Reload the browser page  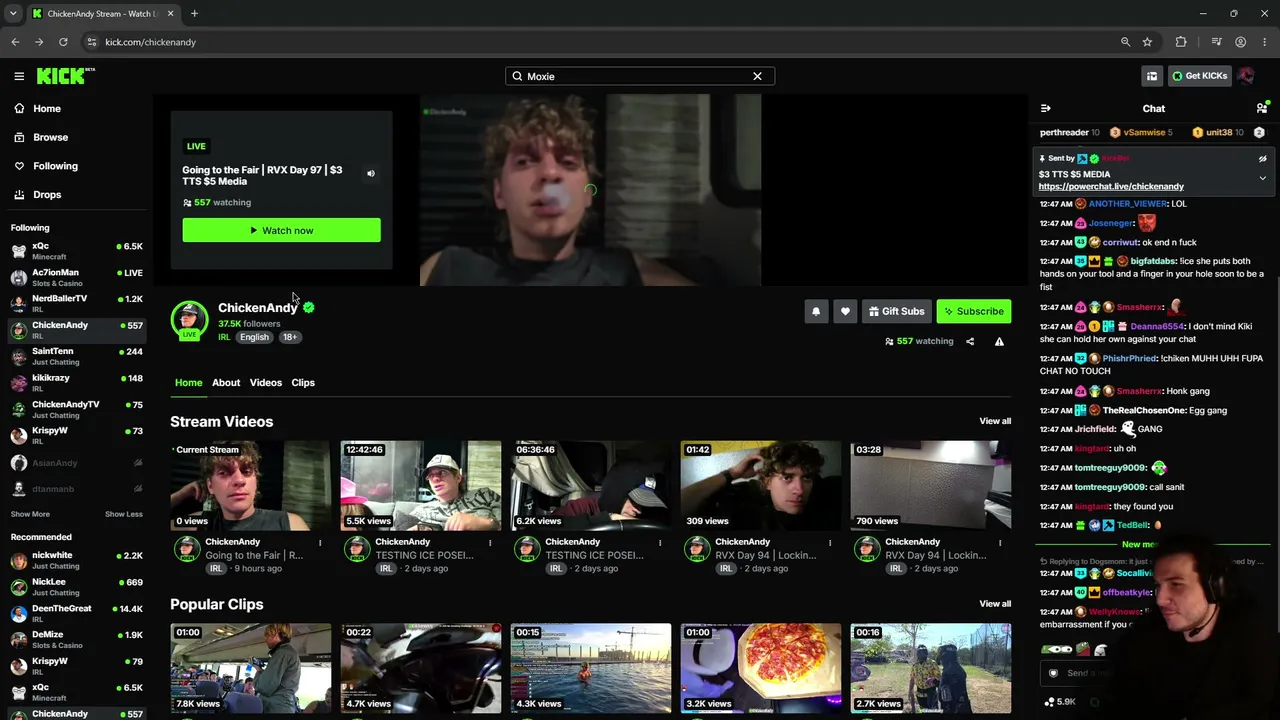click(63, 42)
